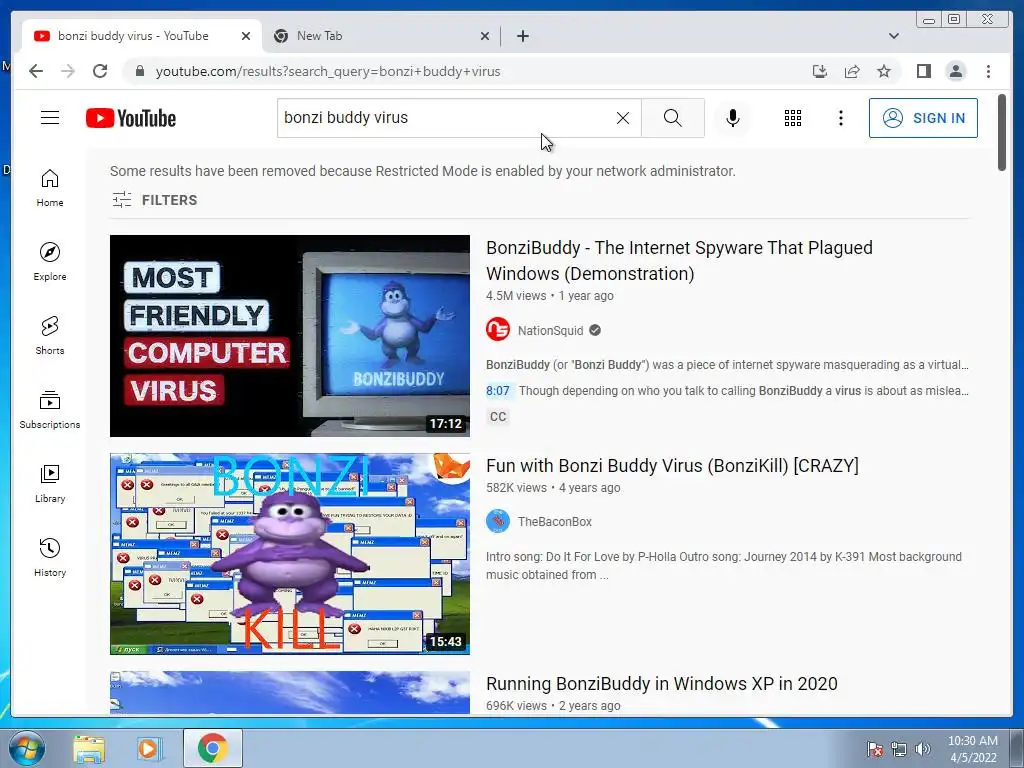
Task: Click TheBaconBox channel avatar
Action: (498, 521)
